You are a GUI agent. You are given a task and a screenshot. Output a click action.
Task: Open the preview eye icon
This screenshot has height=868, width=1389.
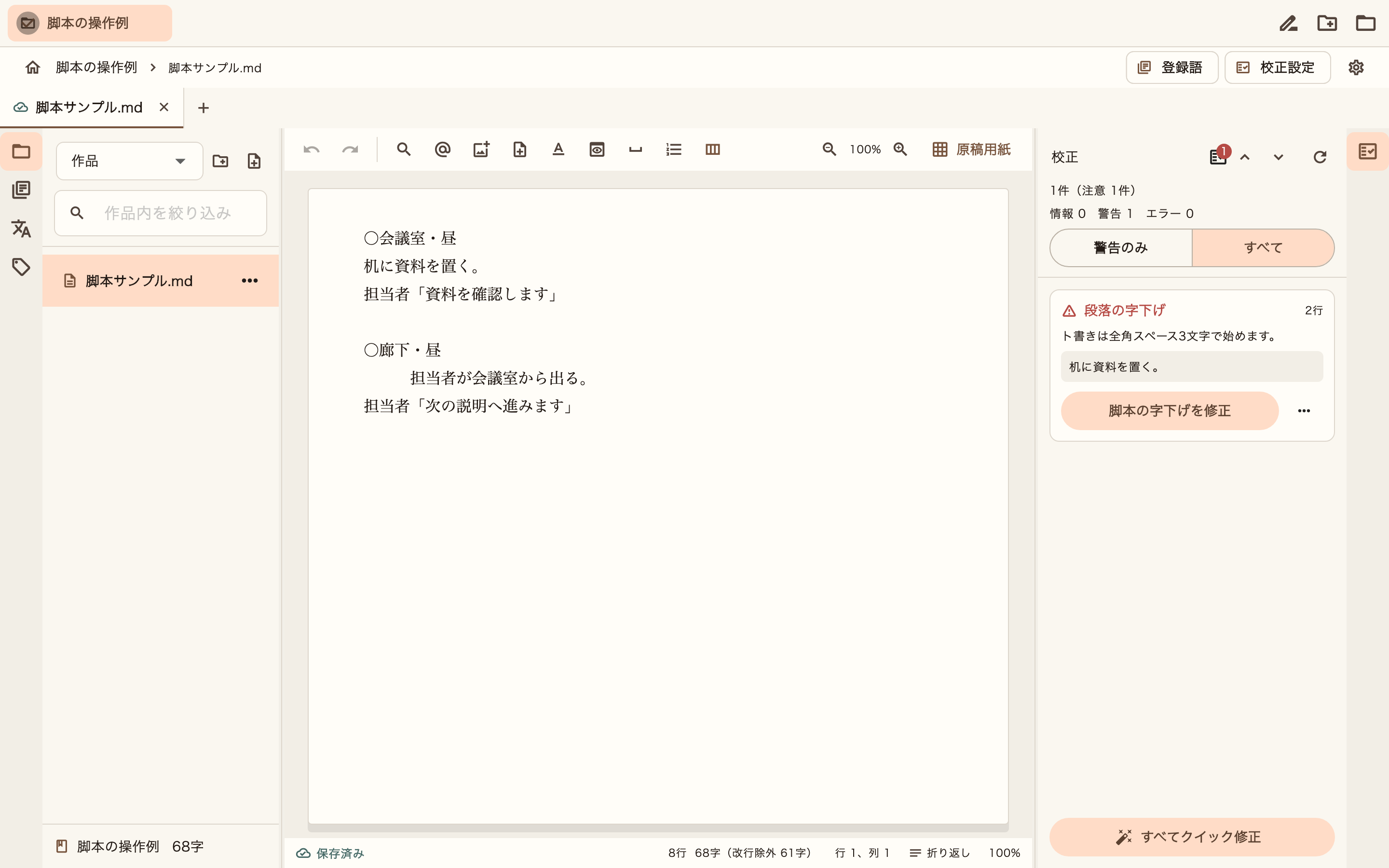(x=597, y=150)
